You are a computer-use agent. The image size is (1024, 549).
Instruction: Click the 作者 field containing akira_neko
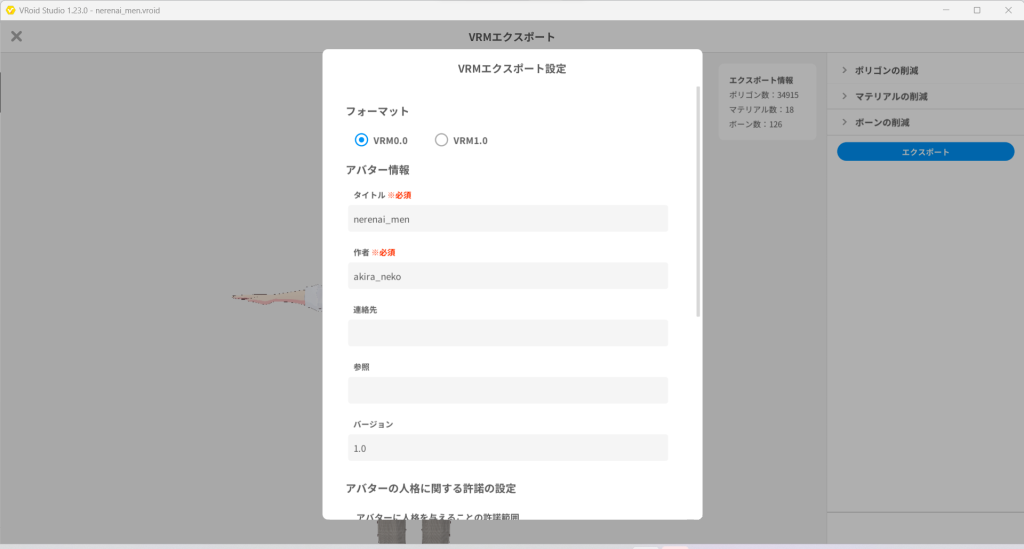point(507,276)
